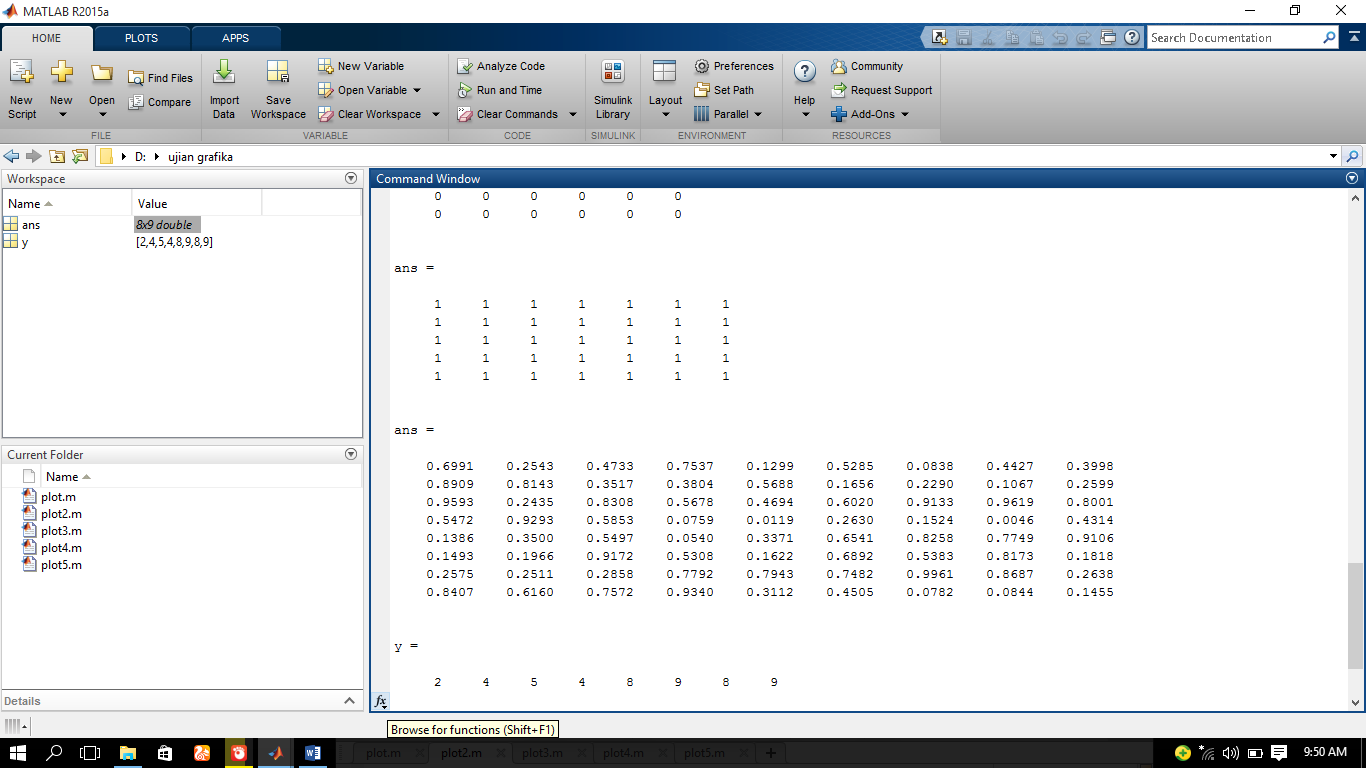
Task: Click the search icon at address bar's right end
Action: tap(1353, 156)
